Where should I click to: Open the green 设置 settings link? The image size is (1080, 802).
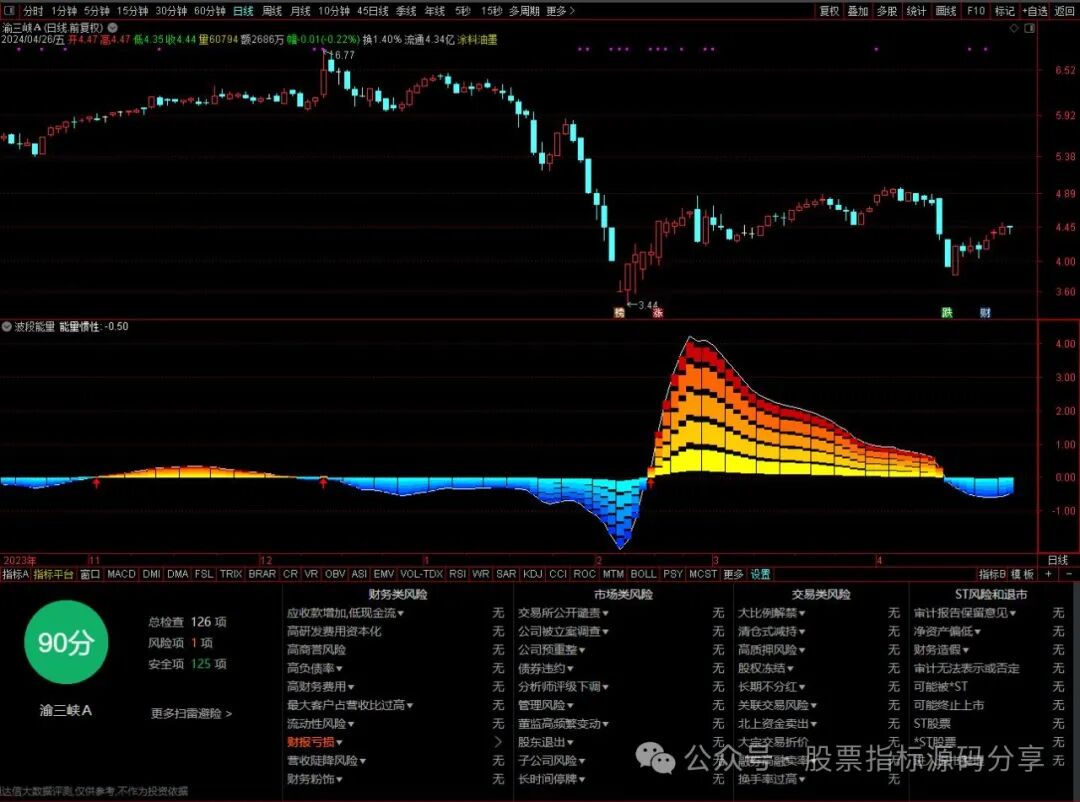pos(760,574)
